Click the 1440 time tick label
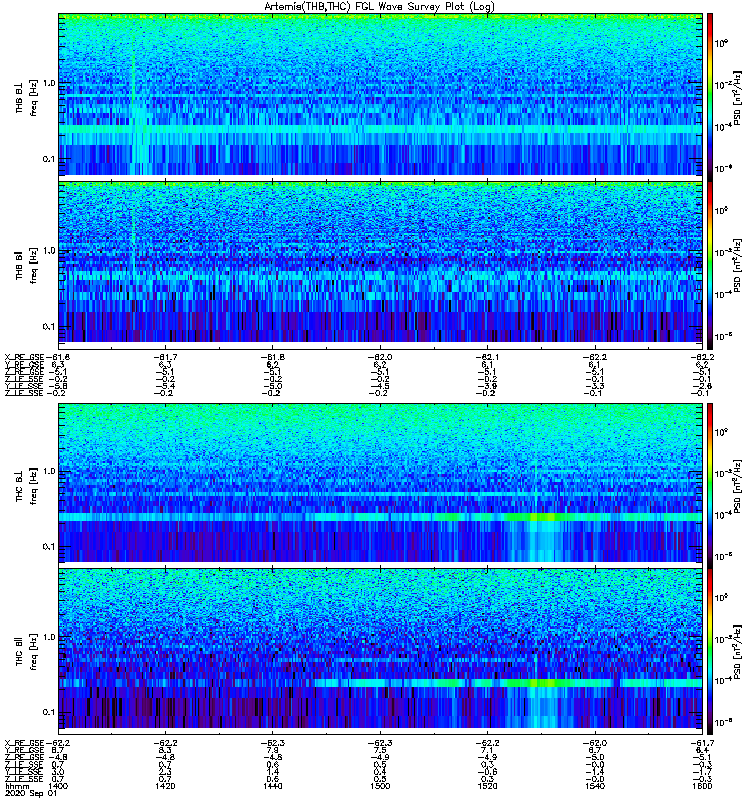The image size is (750, 800). [x=272, y=786]
